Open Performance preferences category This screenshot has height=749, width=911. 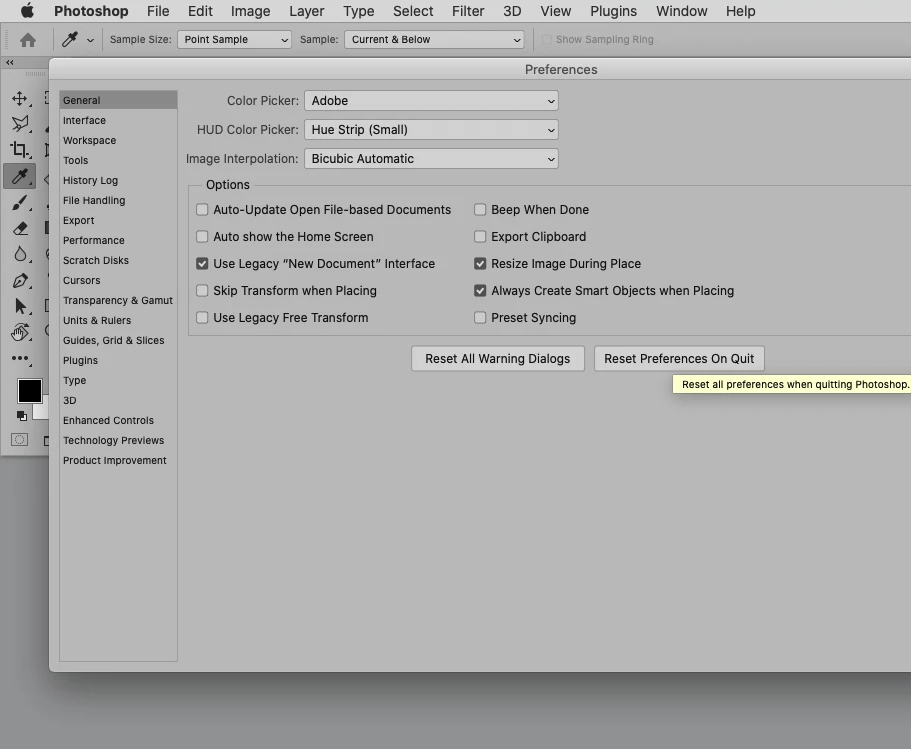(x=118, y=240)
